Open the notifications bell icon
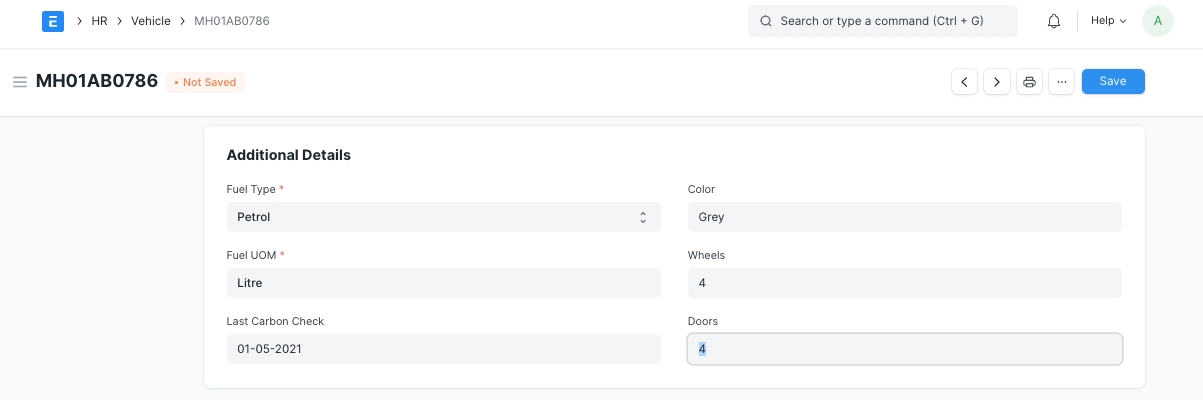The width and height of the screenshot is (1203, 400). pyautogui.click(x=1053, y=21)
